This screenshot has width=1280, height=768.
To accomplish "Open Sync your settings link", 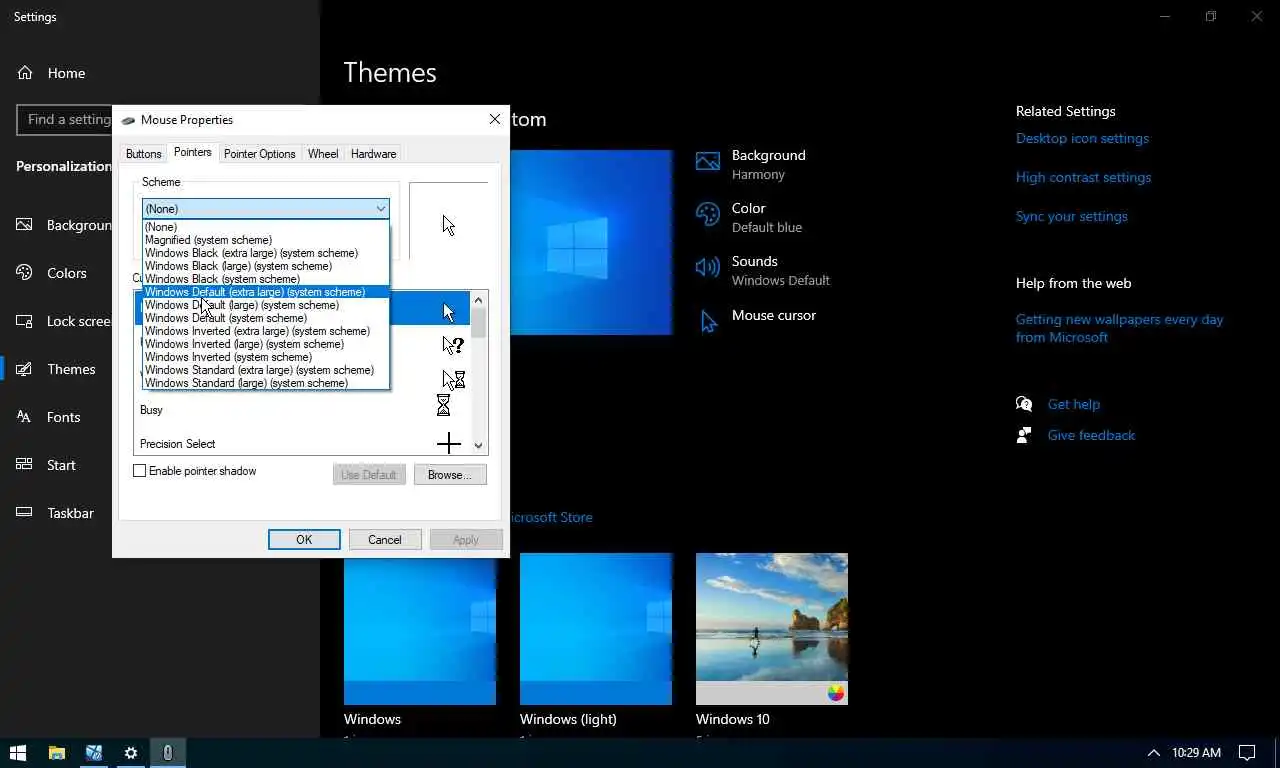I will [x=1071, y=216].
